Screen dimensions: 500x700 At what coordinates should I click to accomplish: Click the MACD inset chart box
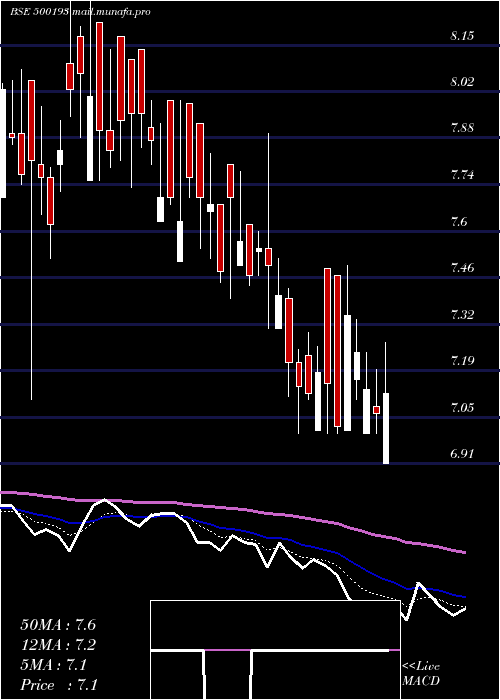point(275,650)
